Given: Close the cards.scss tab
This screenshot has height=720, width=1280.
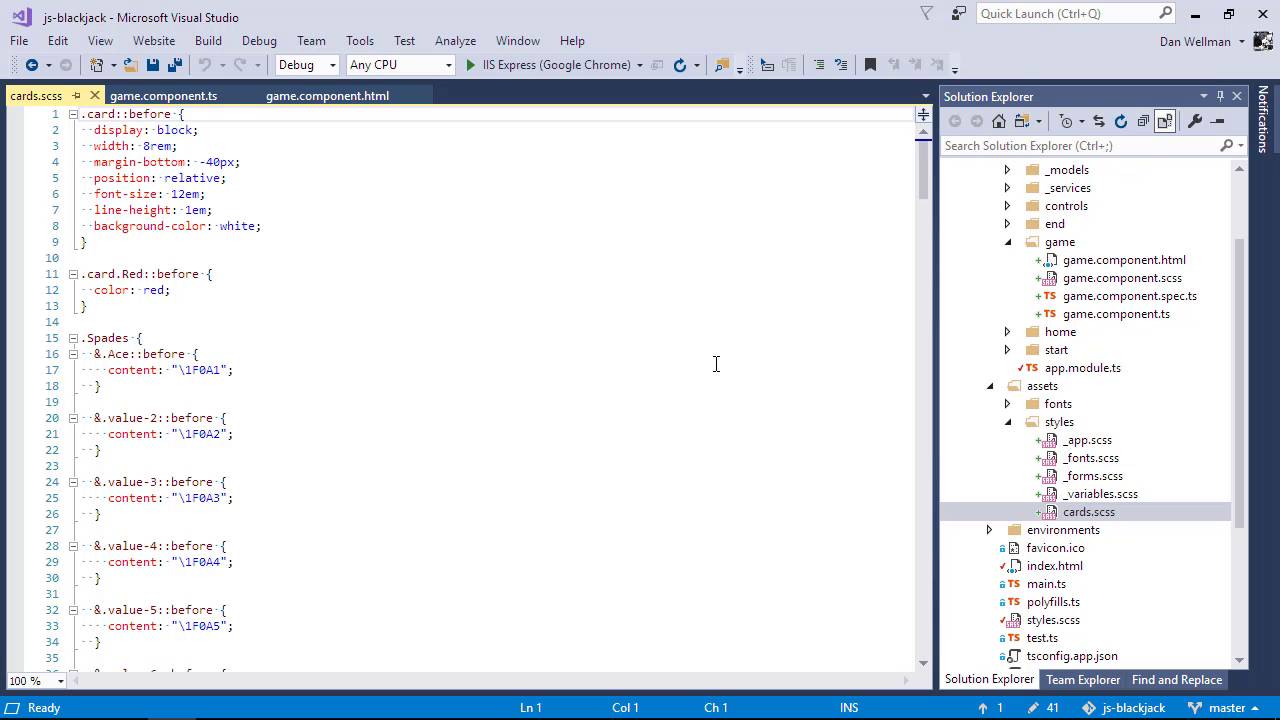Looking at the screenshot, I should coord(95,96).
